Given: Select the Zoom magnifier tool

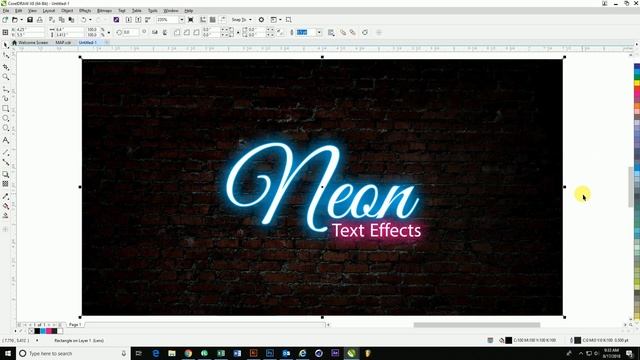Looking at the screenshot, I should tap(6, 77).
